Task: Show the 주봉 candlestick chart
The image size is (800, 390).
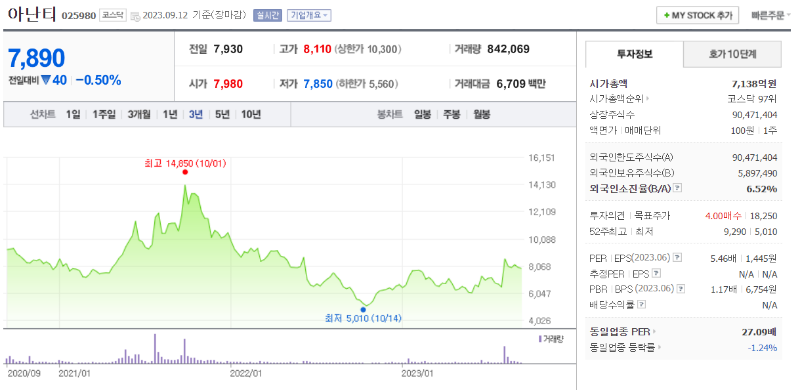Action: point(452,114)
